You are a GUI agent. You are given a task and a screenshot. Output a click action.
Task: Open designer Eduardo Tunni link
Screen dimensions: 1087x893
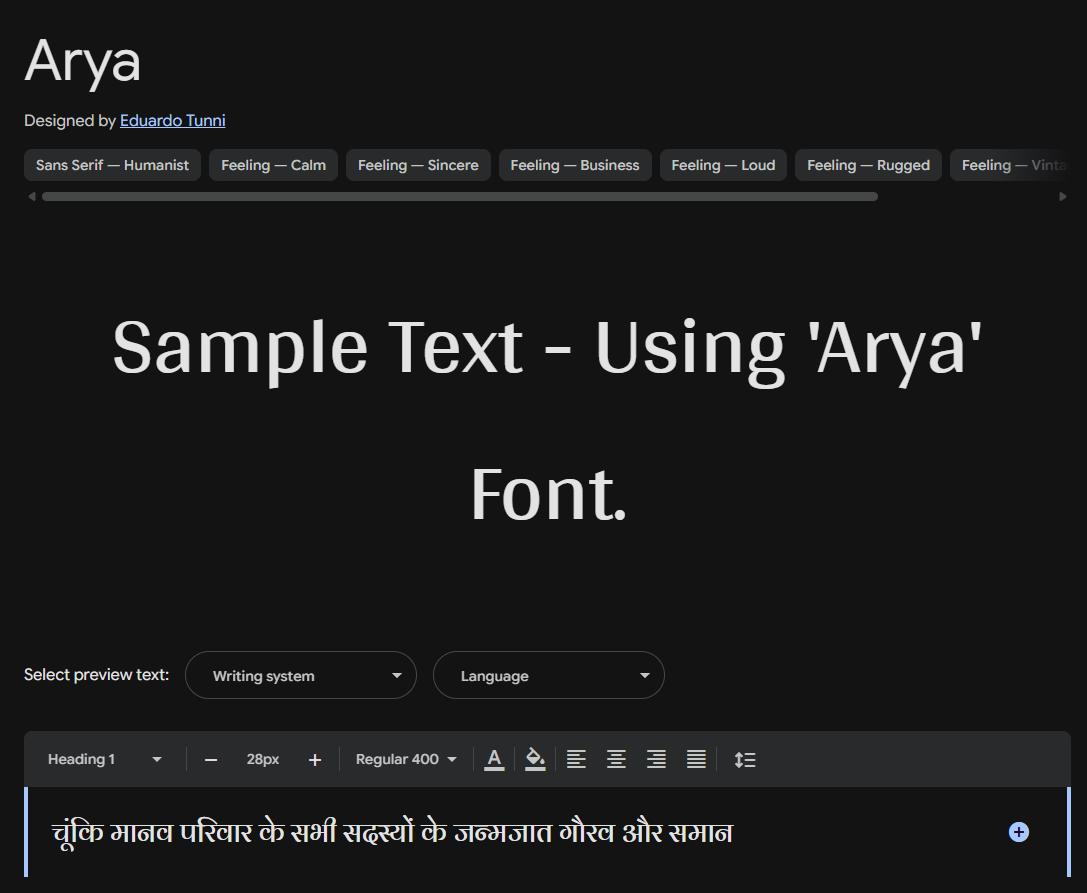tap(173, 121)
